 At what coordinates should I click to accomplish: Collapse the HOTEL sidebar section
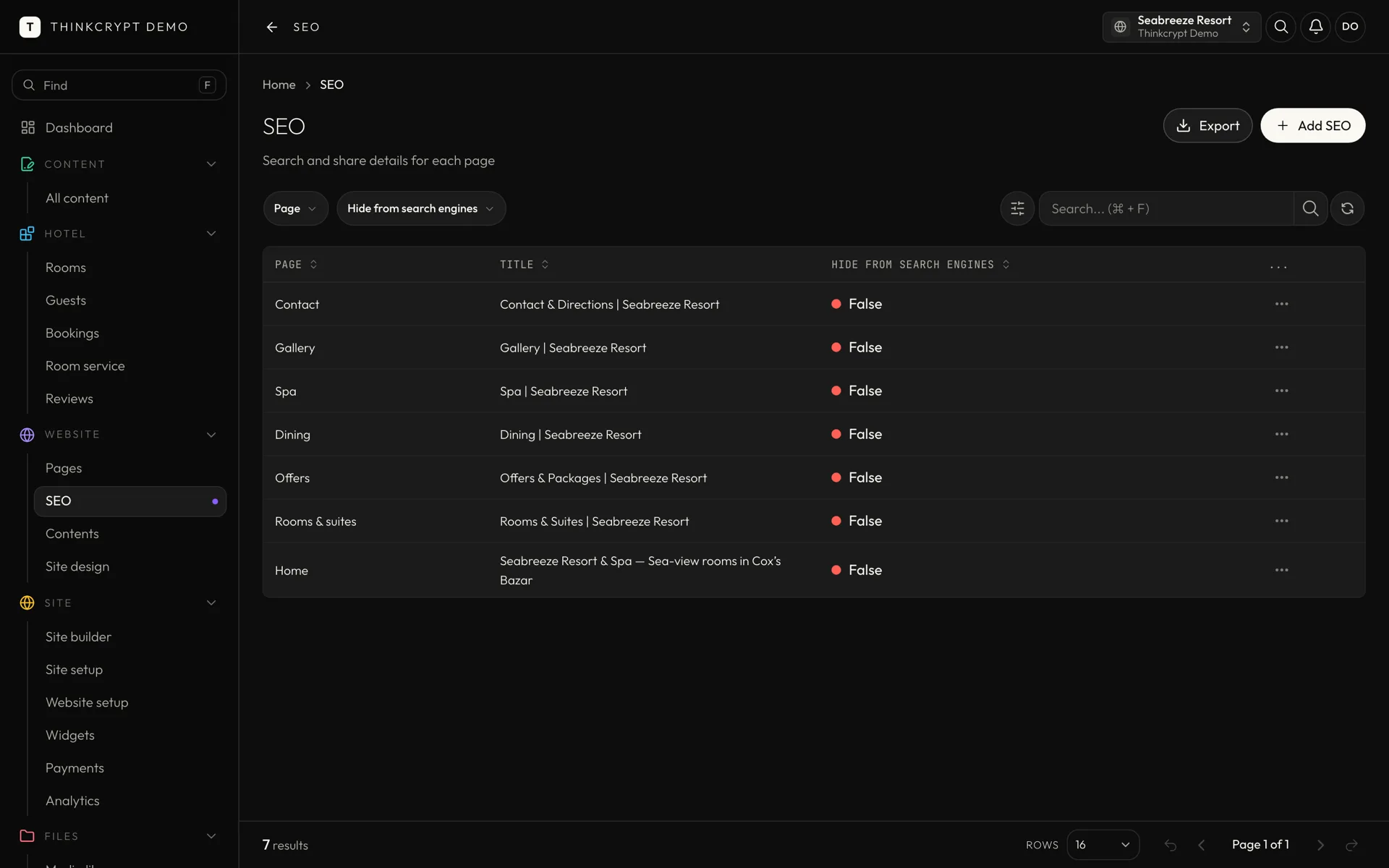click(x=211, y=234)
